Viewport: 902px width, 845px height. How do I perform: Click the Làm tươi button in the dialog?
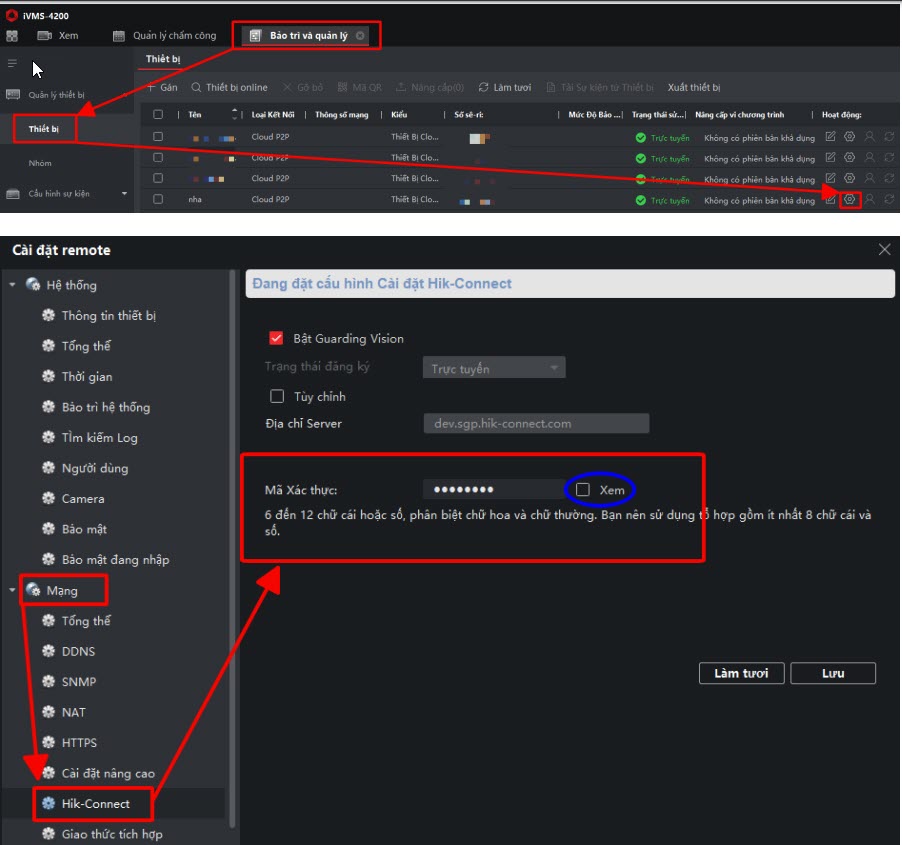[x=741, y=673]
